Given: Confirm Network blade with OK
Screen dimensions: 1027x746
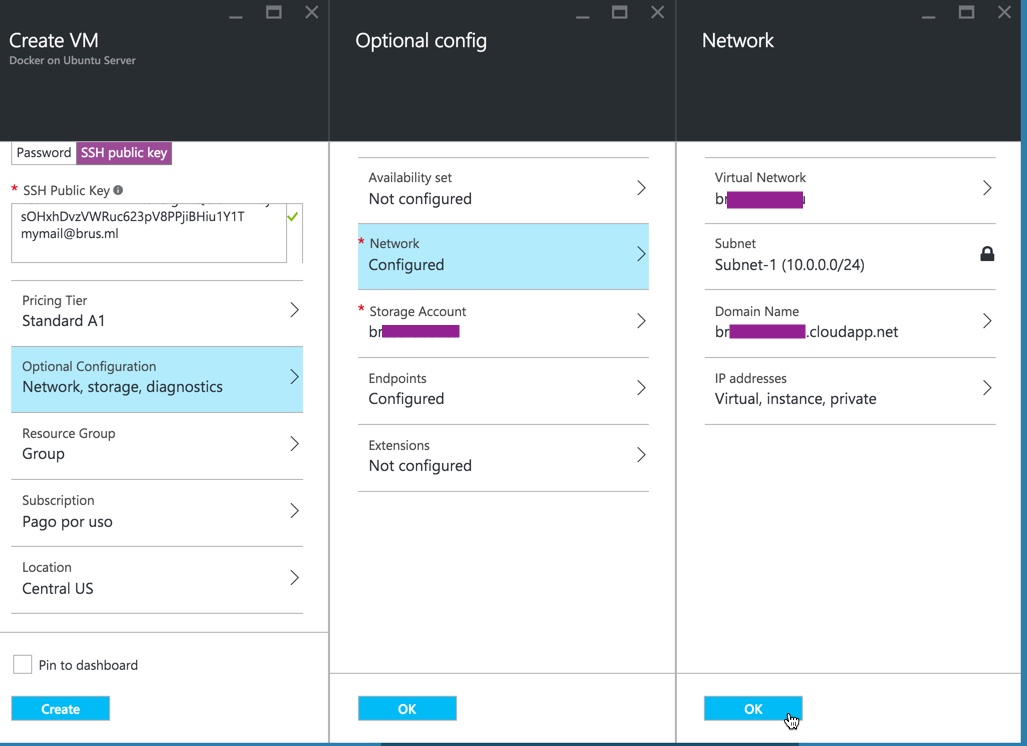Looking at the screenshot, I should point(753,709).
